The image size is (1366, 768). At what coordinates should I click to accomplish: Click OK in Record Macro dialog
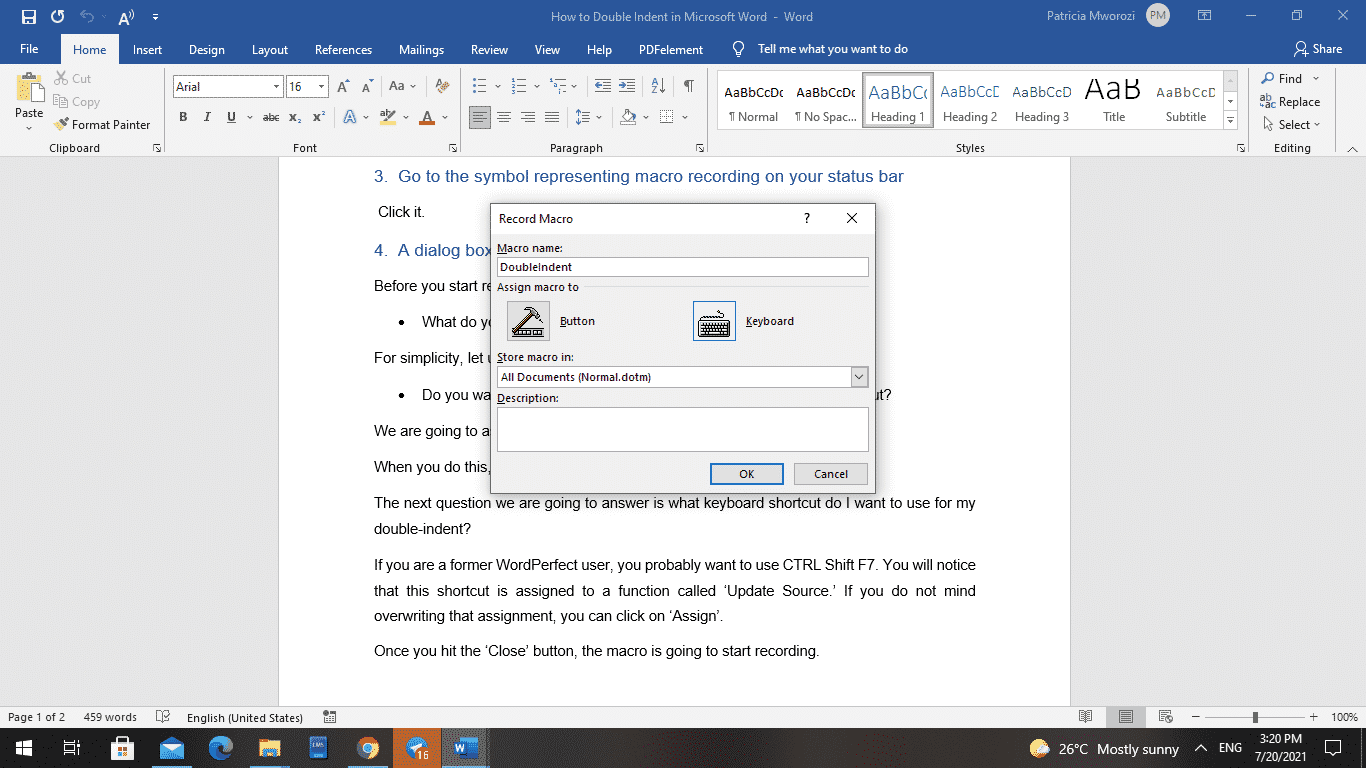click(x=746, y=474)
